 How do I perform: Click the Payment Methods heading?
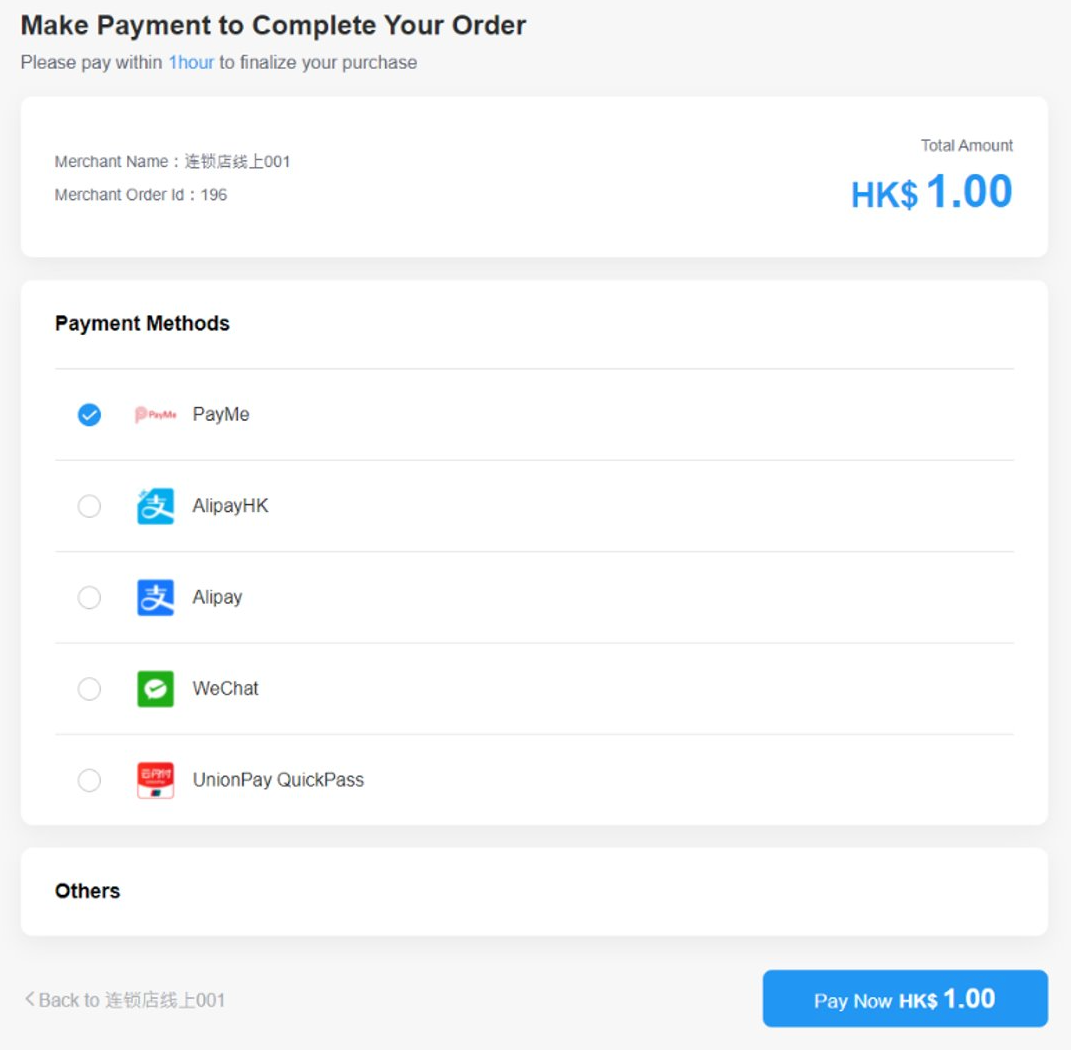(x=142, y=323)
